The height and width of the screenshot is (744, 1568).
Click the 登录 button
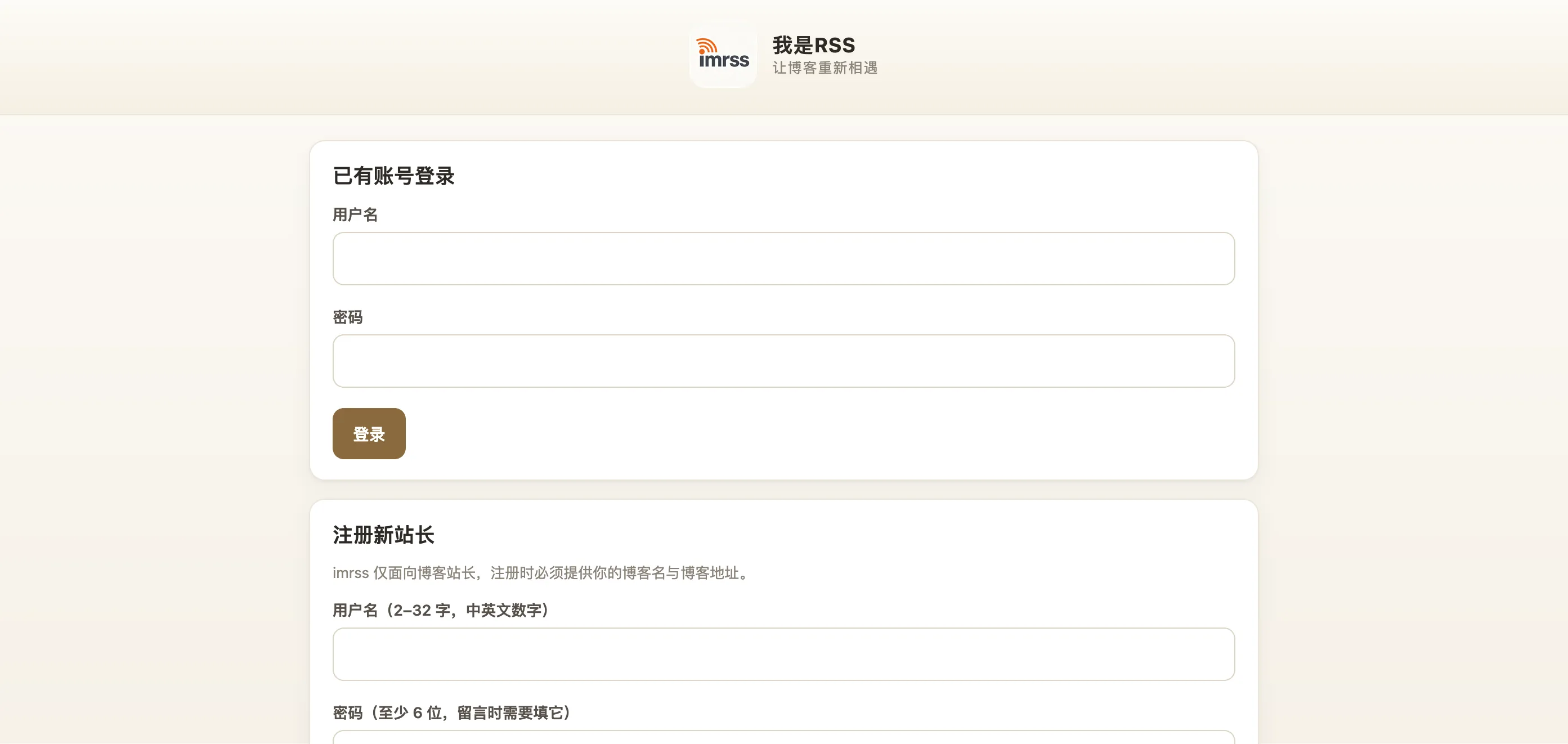[x=369, y=433]
